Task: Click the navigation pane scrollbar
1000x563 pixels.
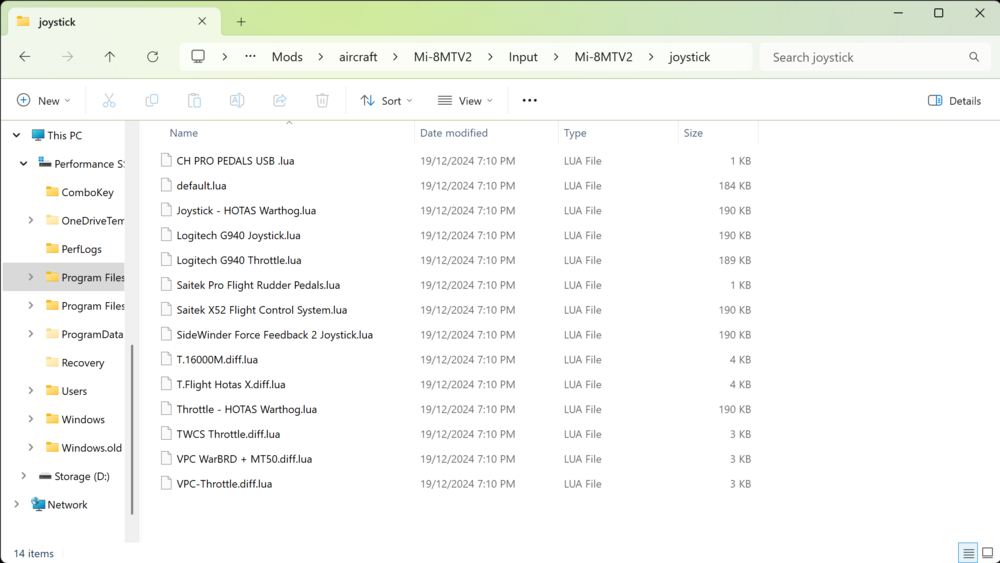Action: pos(131,428)
